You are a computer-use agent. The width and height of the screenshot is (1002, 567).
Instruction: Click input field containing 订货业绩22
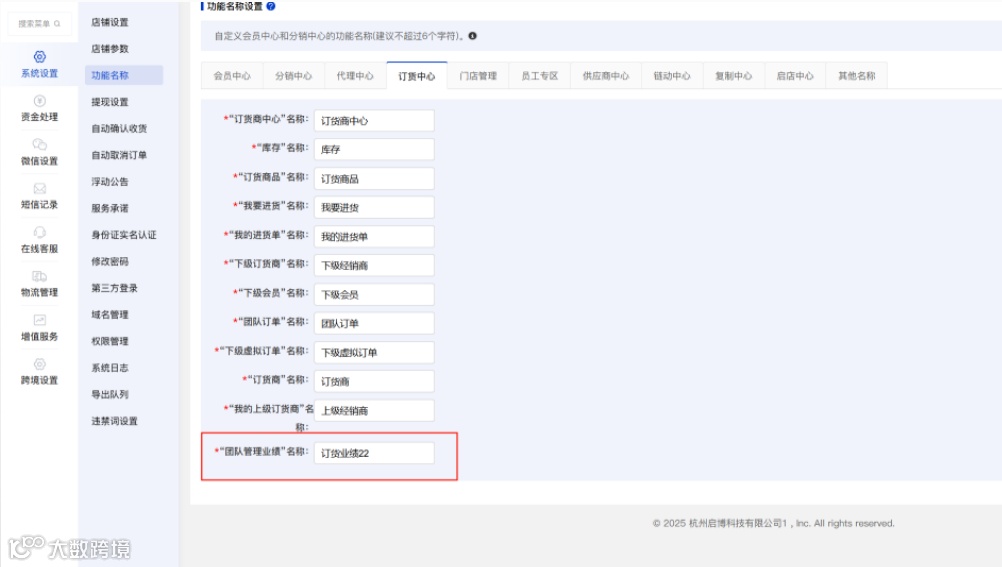click(374, 453)
